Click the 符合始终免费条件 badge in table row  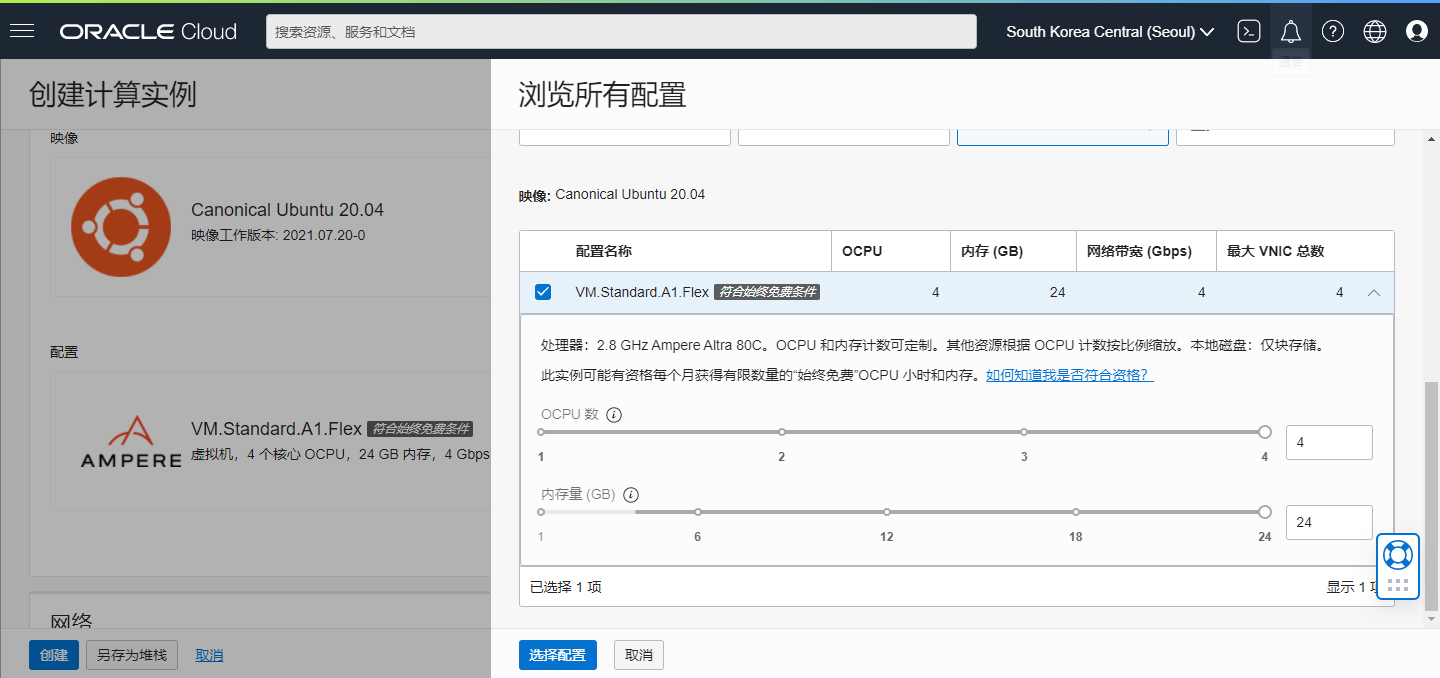(767, 292)
